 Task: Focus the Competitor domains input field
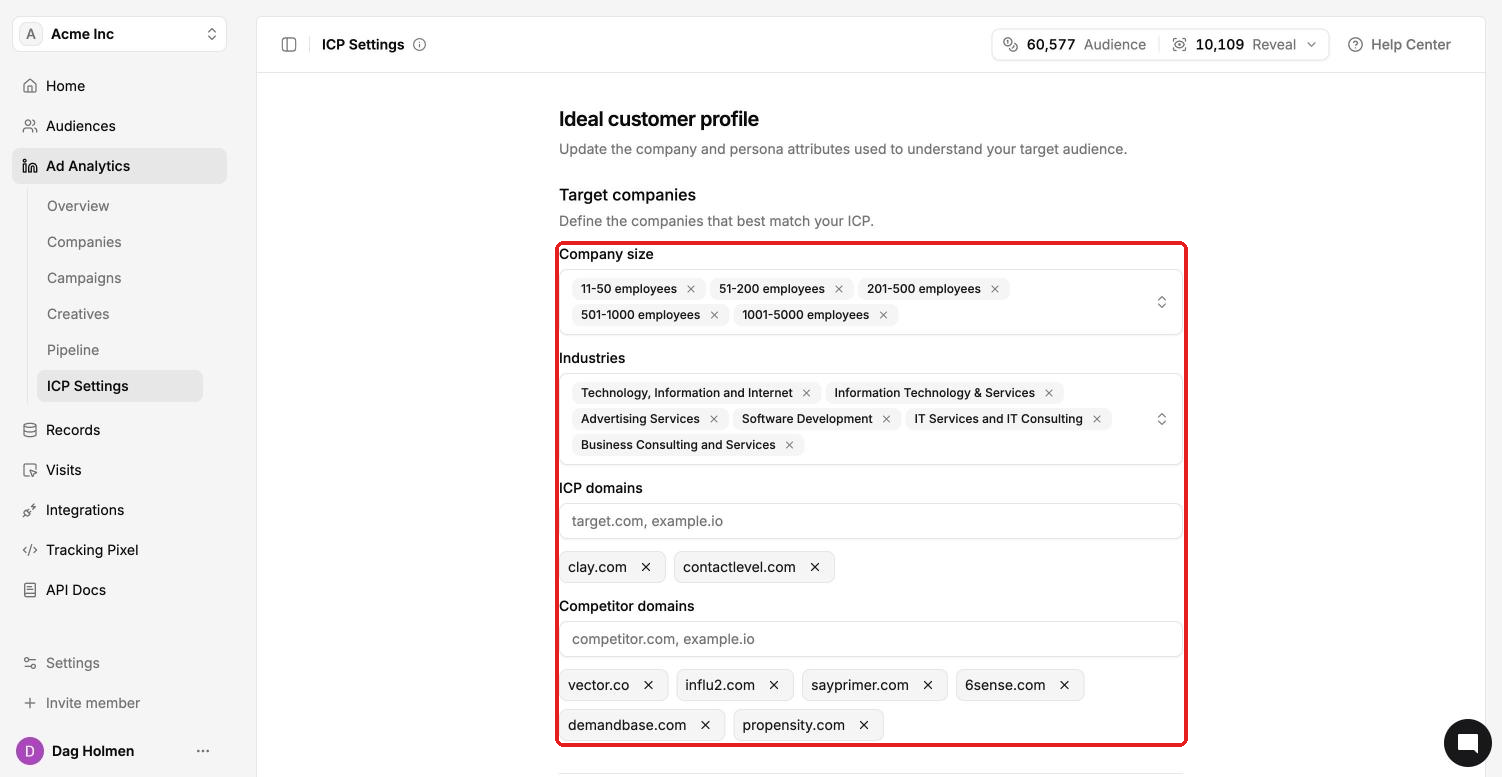tap(871, 639)
